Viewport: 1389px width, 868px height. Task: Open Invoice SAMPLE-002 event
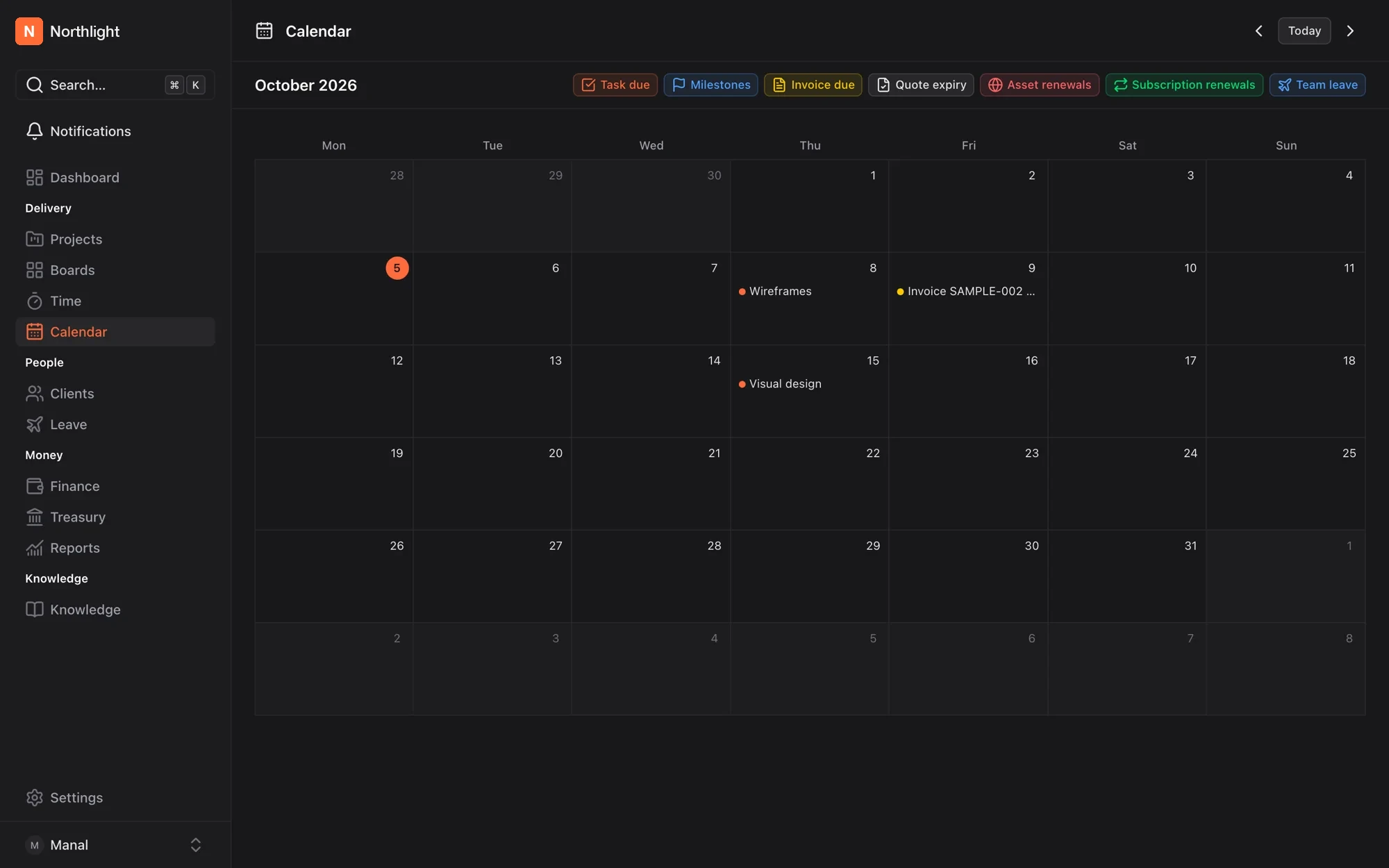click(x=966, y=292)
